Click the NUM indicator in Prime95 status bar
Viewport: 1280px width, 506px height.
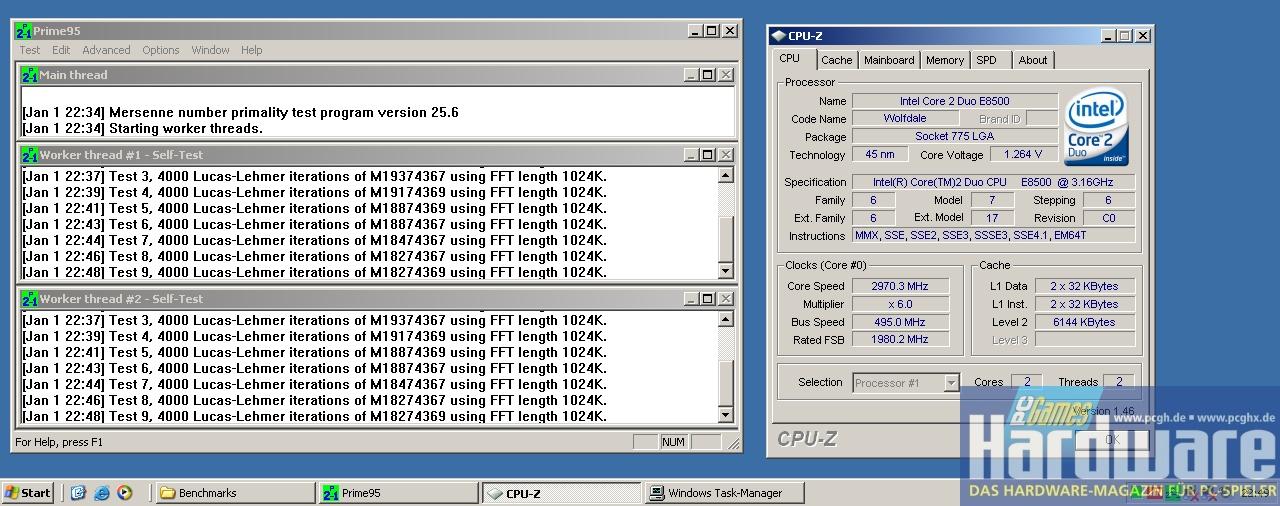(673, 442)
